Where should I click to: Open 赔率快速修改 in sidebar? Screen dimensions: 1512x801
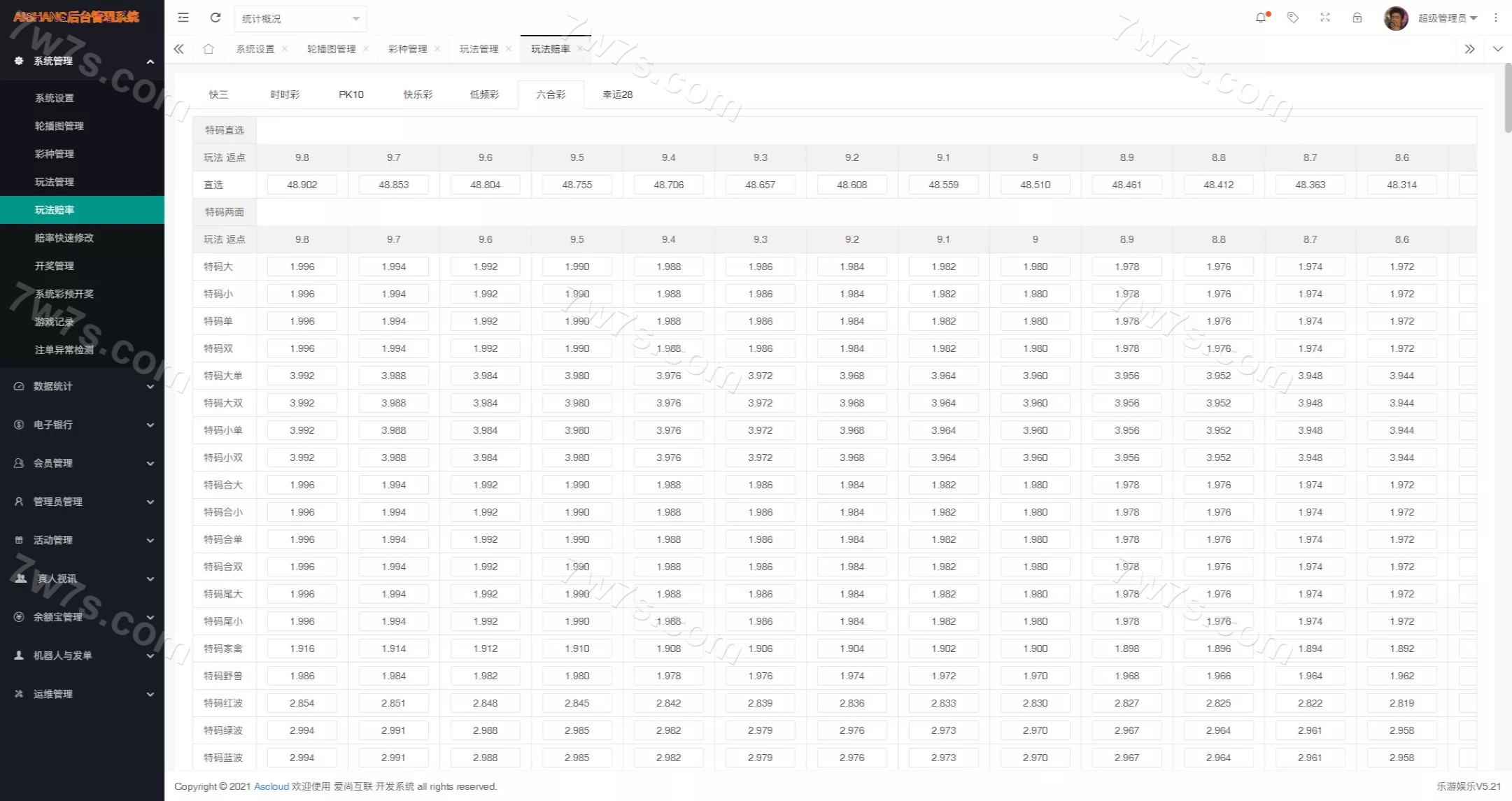[64, 238]
